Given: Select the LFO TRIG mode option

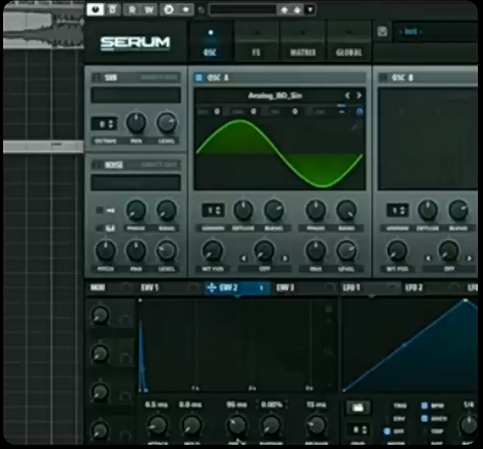Looking at the screenshot, I should pyautogui.click(x=400, y=406).
